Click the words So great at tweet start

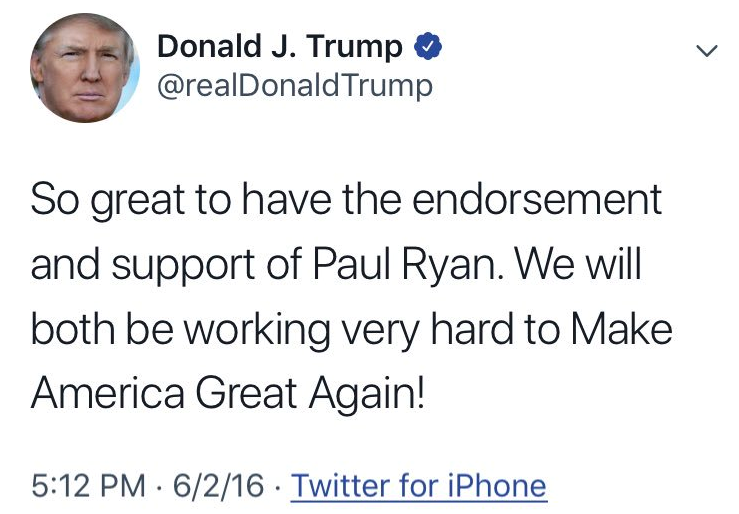100,200
